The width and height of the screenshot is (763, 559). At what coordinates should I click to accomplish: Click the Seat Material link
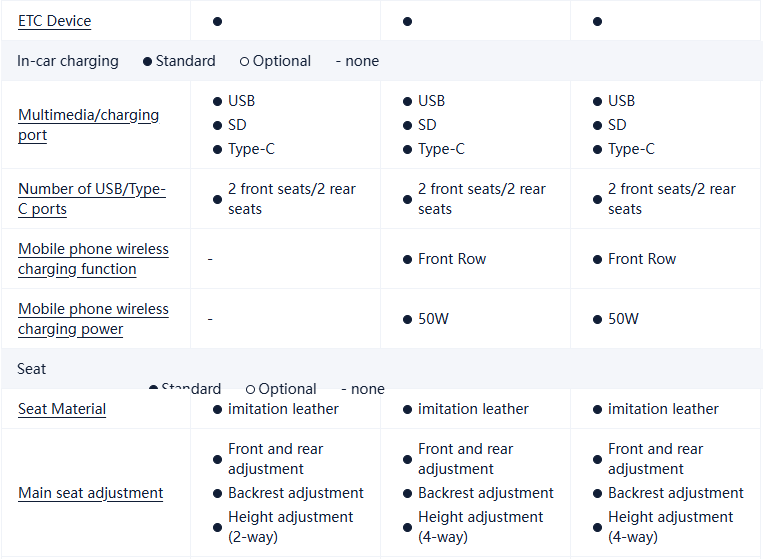coord(62,409)
